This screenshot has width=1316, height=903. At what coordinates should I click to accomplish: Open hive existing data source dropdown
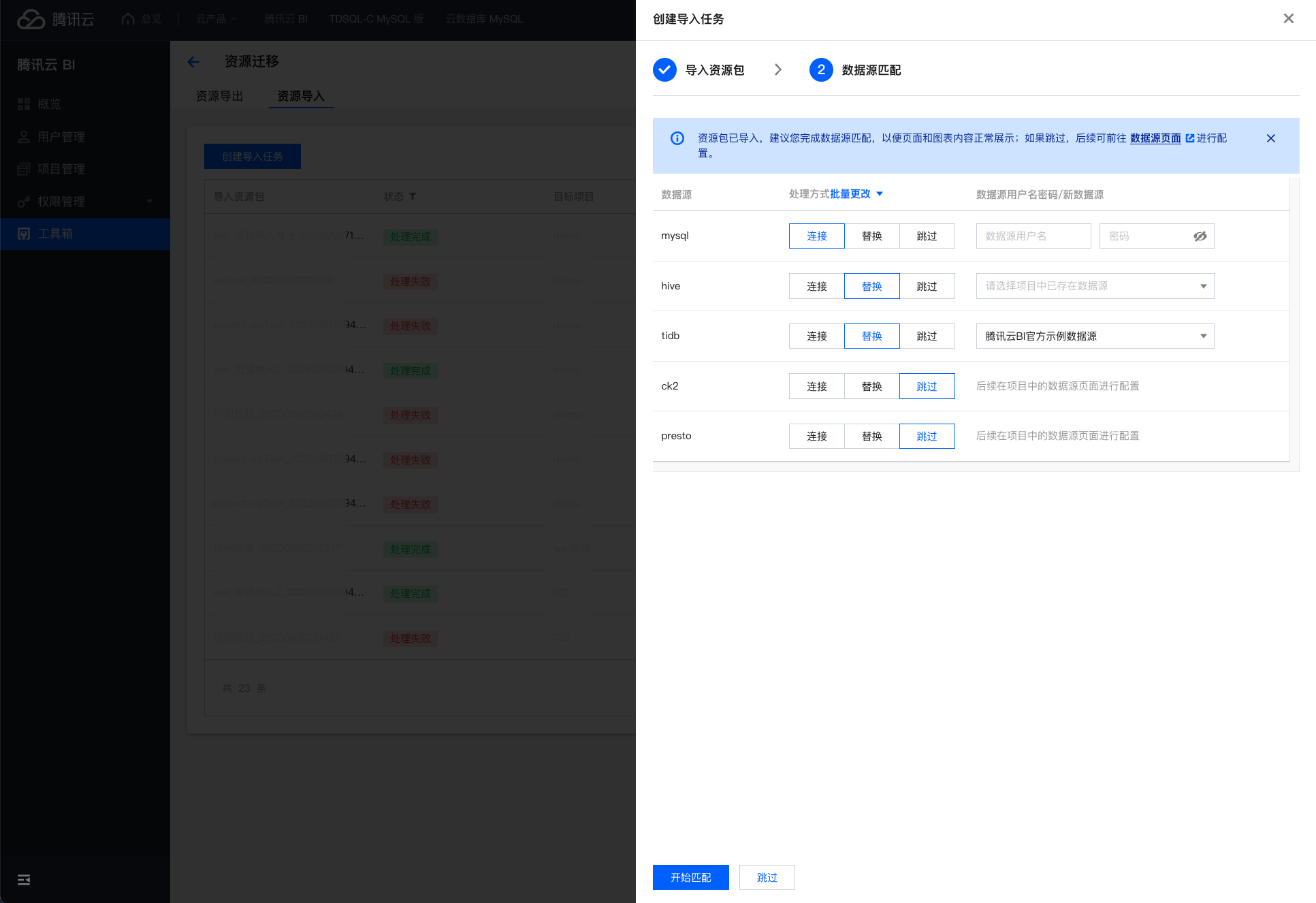1094,286
